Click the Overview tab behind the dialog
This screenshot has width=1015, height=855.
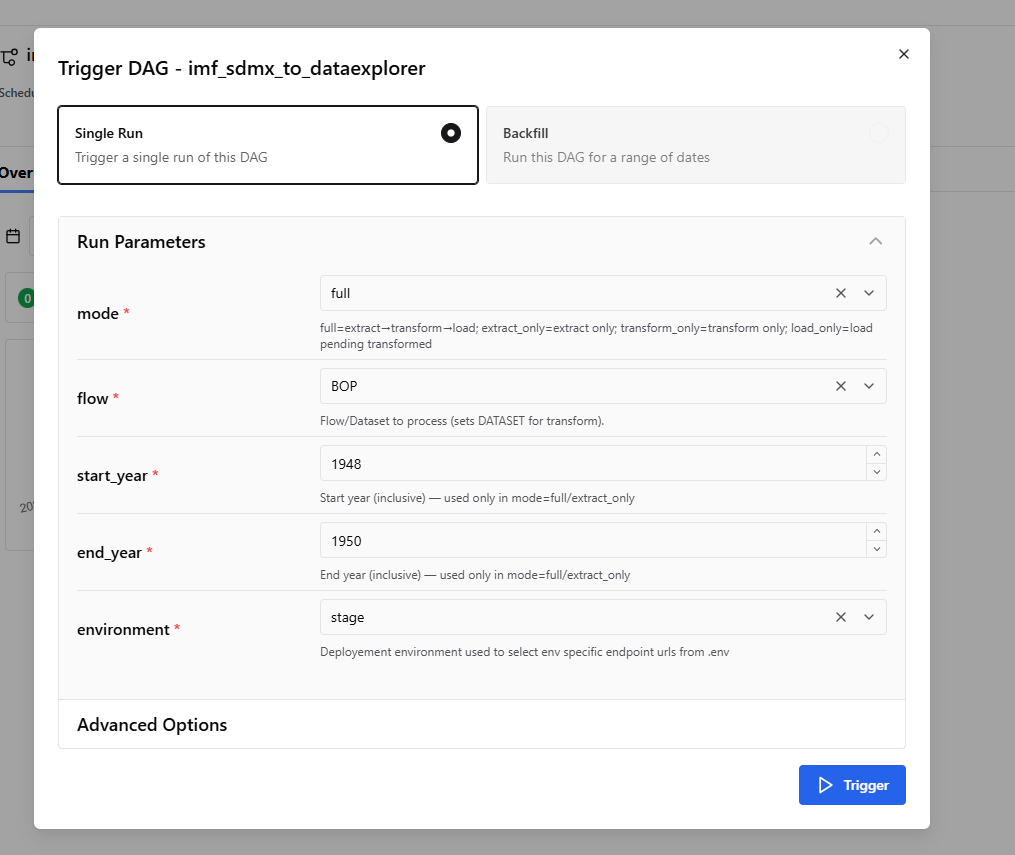[x=16, y=173]
